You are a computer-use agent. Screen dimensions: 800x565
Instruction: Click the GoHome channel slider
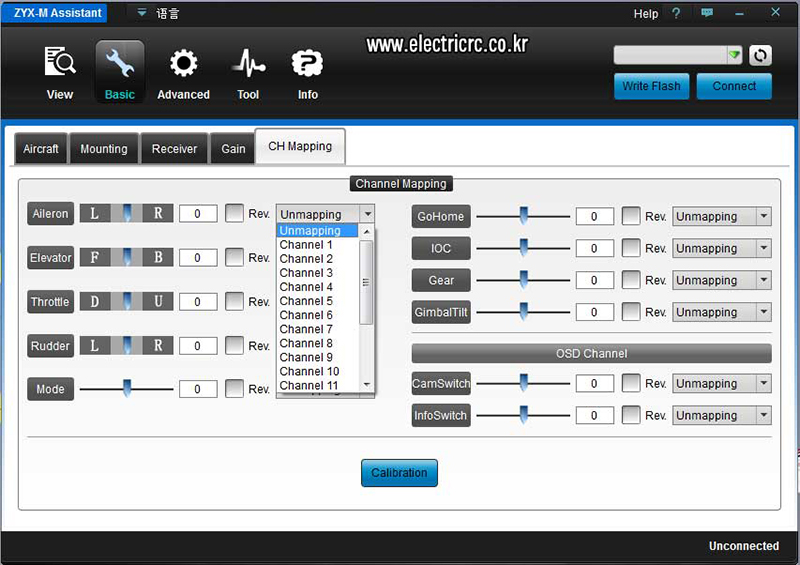click(x=523, y=216)
